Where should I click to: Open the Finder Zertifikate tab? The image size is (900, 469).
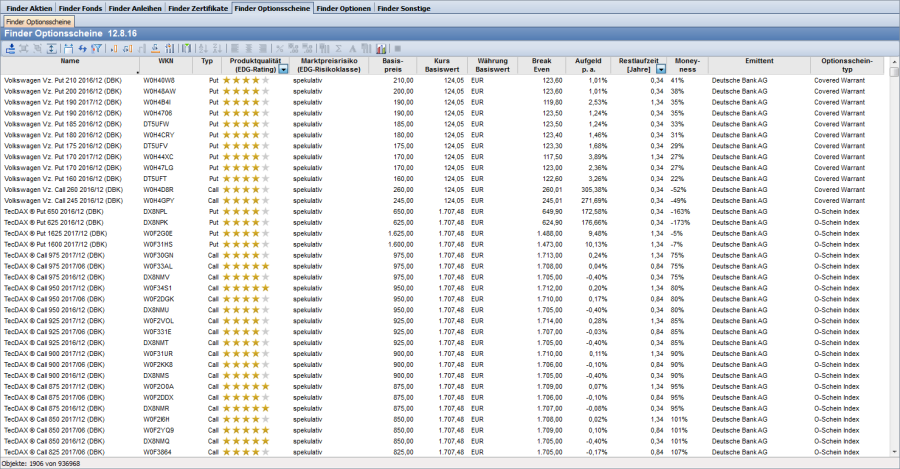tap(197, 7)
